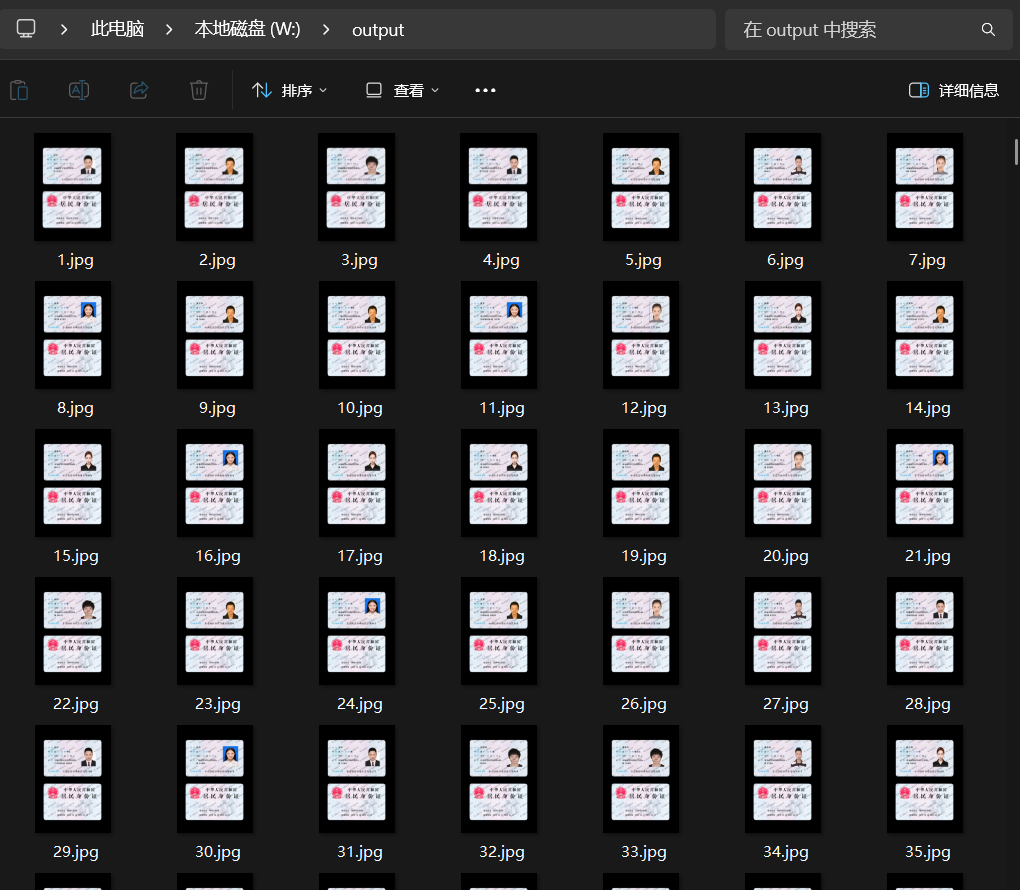Select the 2.jpg thumbnail
The height and width of the screenshot is (890, 1020).
(214, 187)
